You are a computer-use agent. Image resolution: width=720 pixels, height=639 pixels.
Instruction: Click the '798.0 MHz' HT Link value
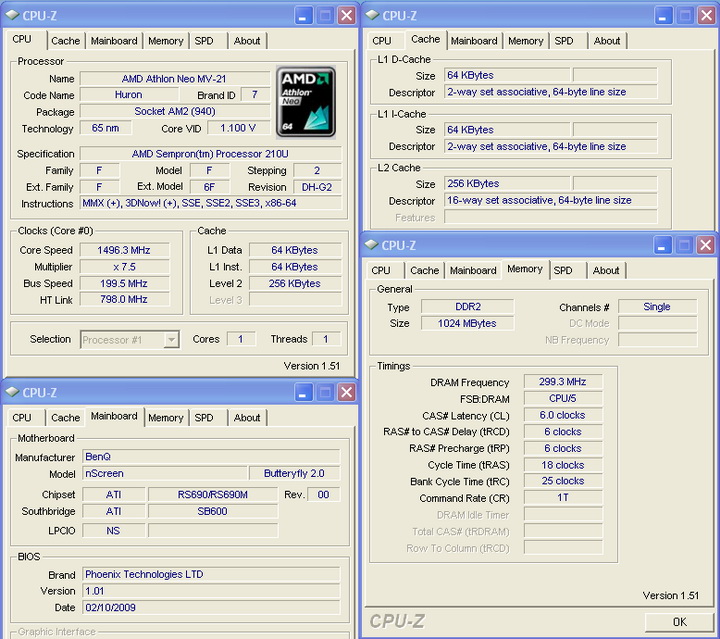[x=124, y=299]
